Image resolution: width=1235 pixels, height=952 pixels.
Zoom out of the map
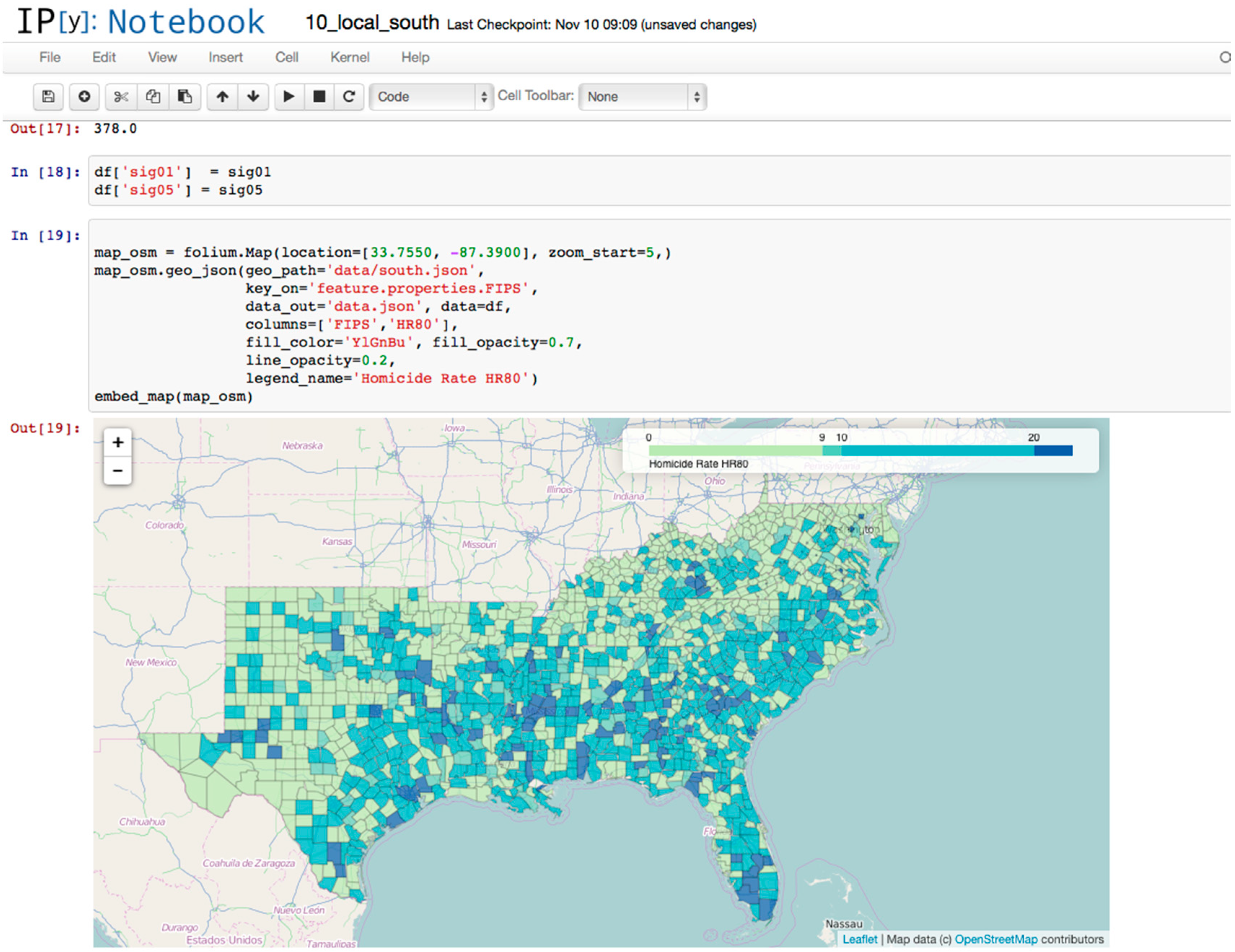point(118,471)
